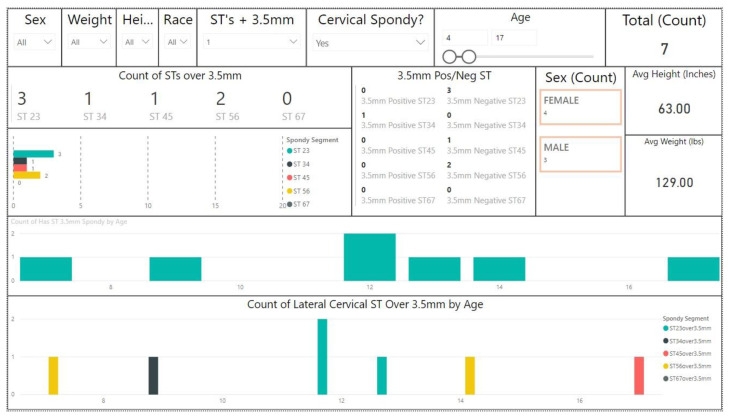Select ST45over3.5mm legend dot in lower chart
The image size is (730, 418).
click(x=666, y=354)
